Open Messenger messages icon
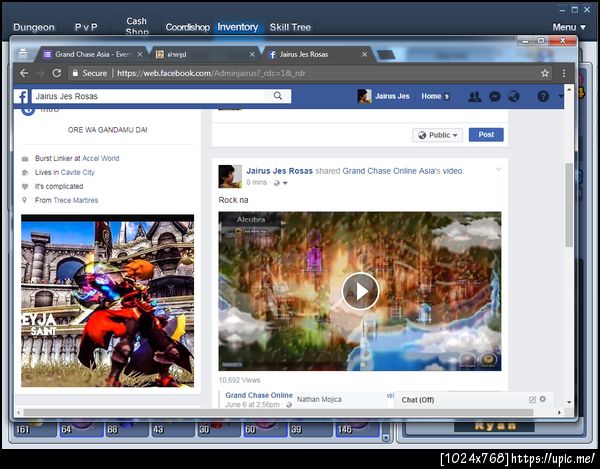Viewport: 600px width, 469px height. [x=494, y=96]
